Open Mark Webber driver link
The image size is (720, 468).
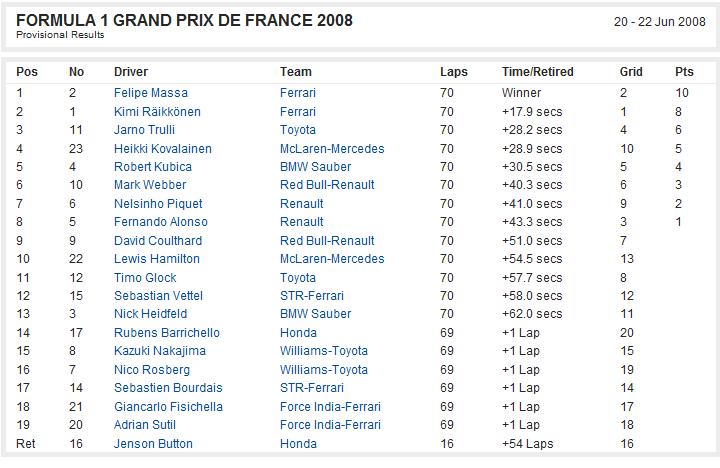(150, 185)
